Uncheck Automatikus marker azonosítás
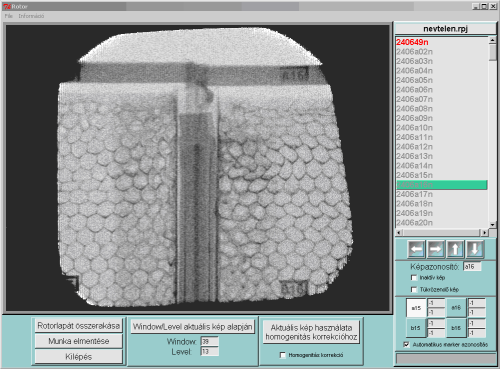Viewport: 500px width, 369px height. (x=406, y=345)
